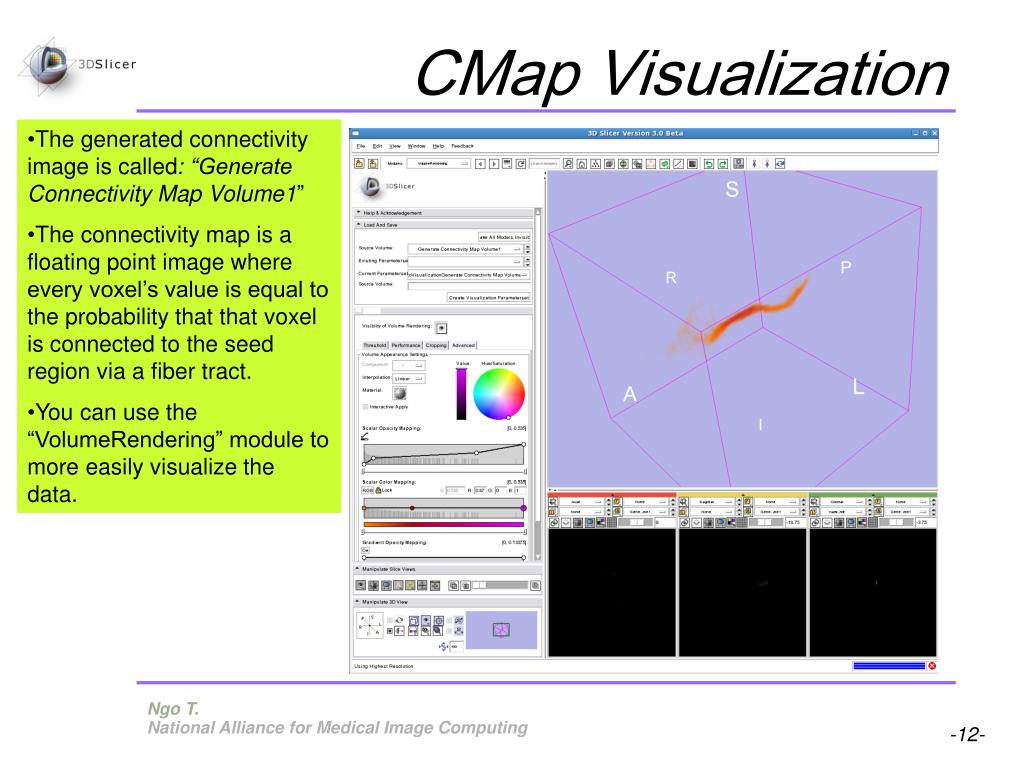This screenshot has height=768, width=1024.
Task: Open the Window menu
Action: pos(416,146)
